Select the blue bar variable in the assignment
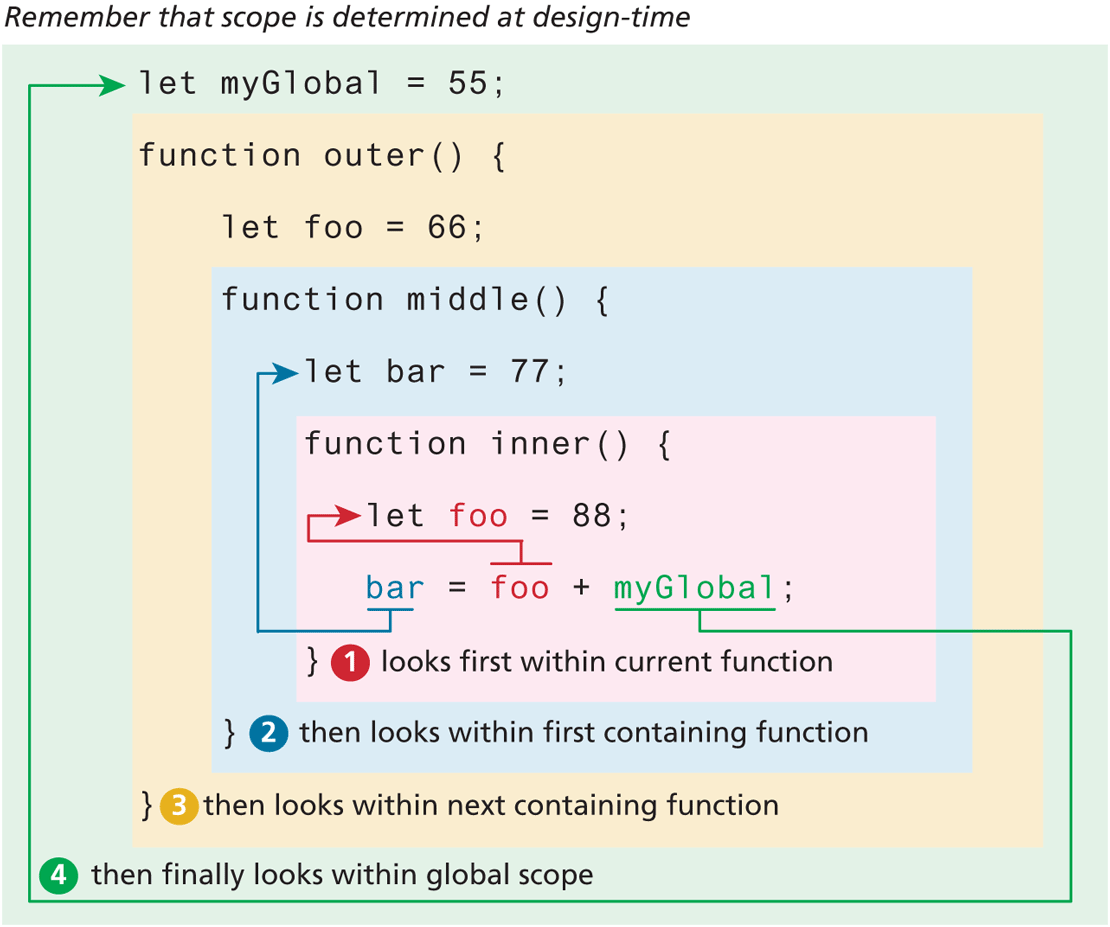The width and height of the screenshot is (1110, 927). [x=395, y=588]
